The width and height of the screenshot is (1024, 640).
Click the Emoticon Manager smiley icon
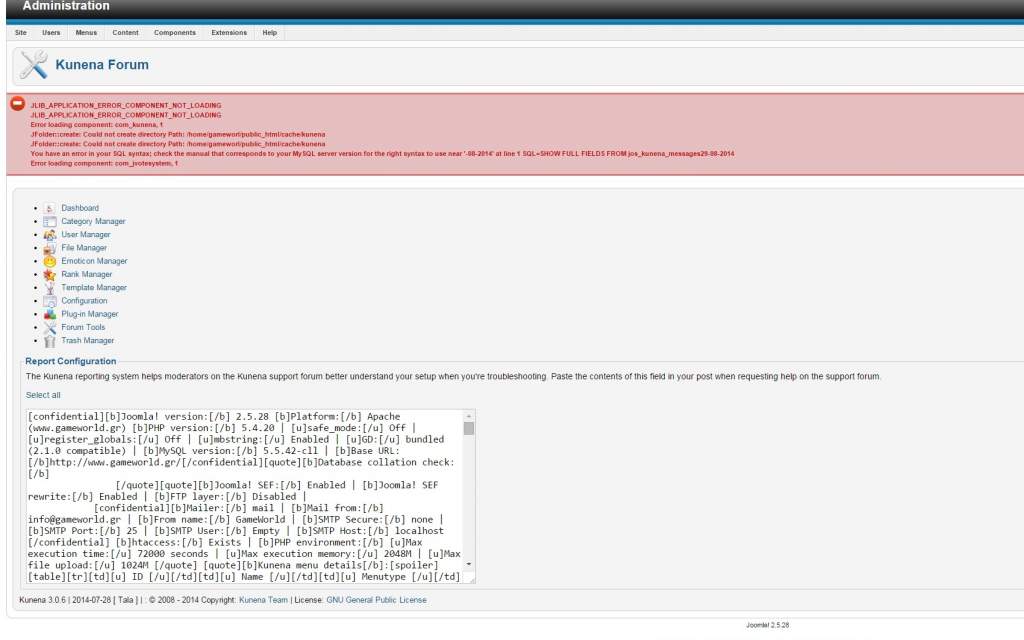tap(50, 261)
